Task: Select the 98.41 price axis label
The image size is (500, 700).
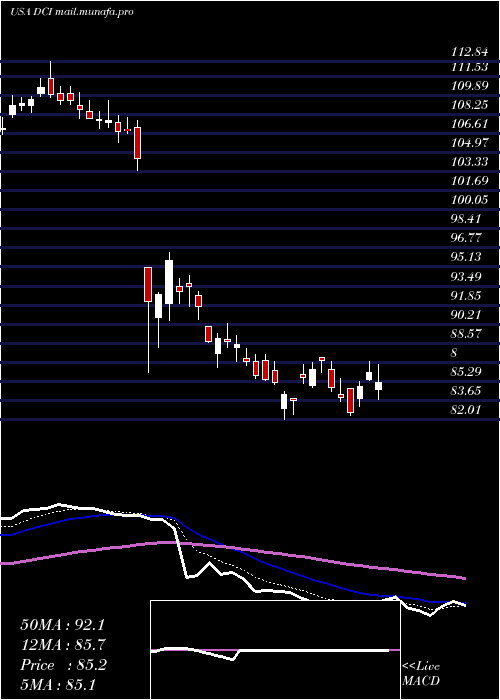Action: pyautogui.click(x=467, y=219)
